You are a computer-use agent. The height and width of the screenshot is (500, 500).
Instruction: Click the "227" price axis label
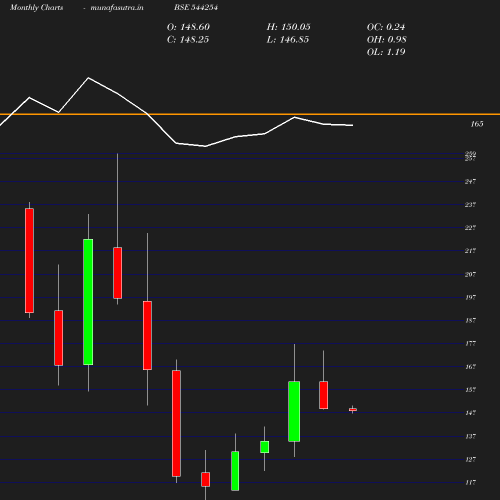pyautogui.click(x=470, y=228)
